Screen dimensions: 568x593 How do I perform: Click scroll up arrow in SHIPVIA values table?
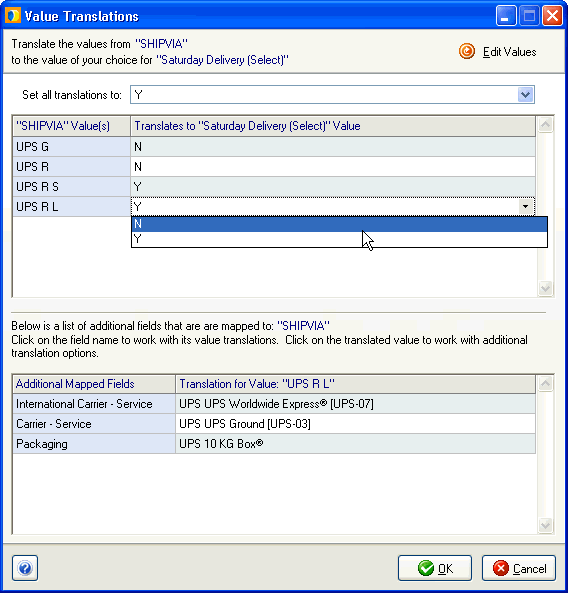point(545,124)
